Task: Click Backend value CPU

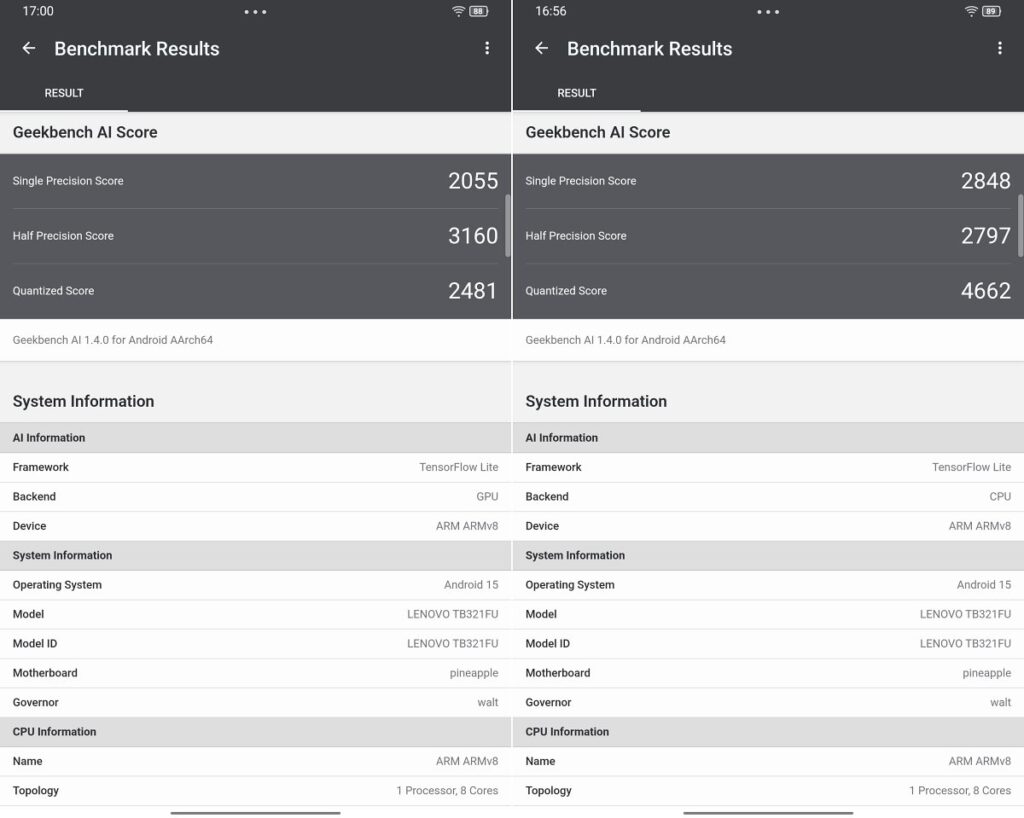Action: [x=1000, y=497]
